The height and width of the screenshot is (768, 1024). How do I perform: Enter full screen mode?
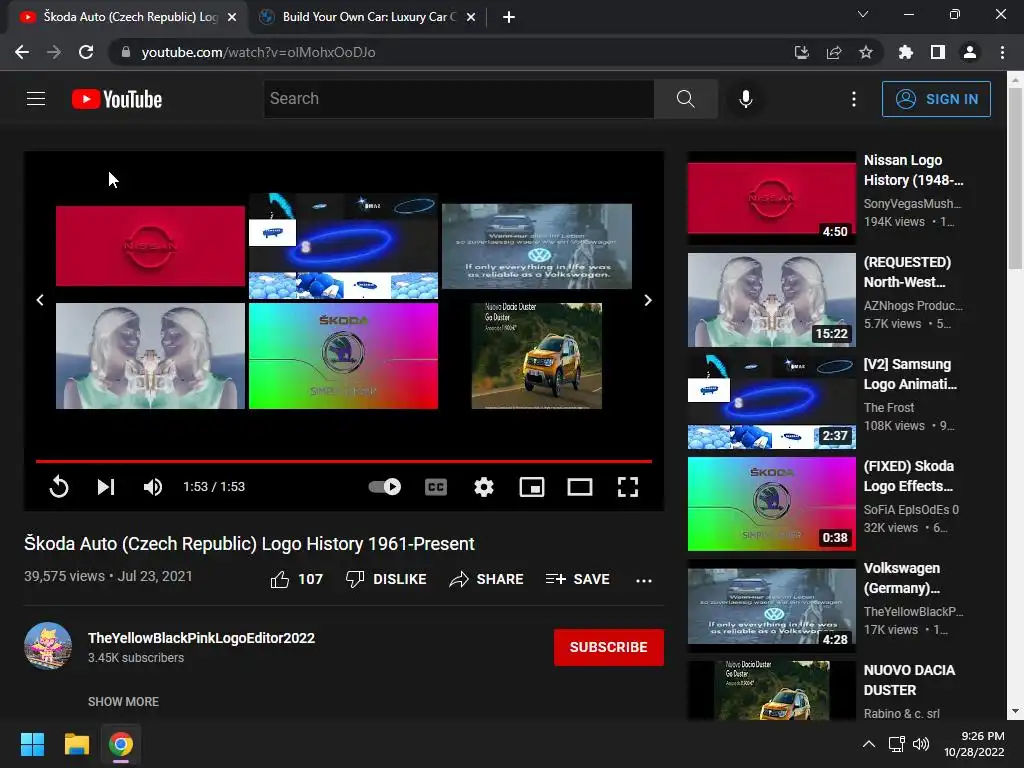click(628, 487)
